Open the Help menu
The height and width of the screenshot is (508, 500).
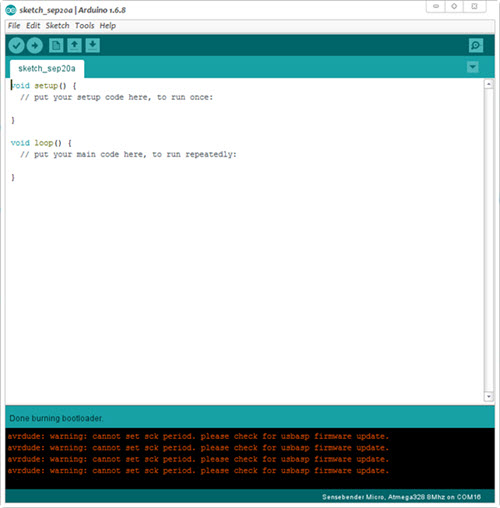click(x=108, y=26)
